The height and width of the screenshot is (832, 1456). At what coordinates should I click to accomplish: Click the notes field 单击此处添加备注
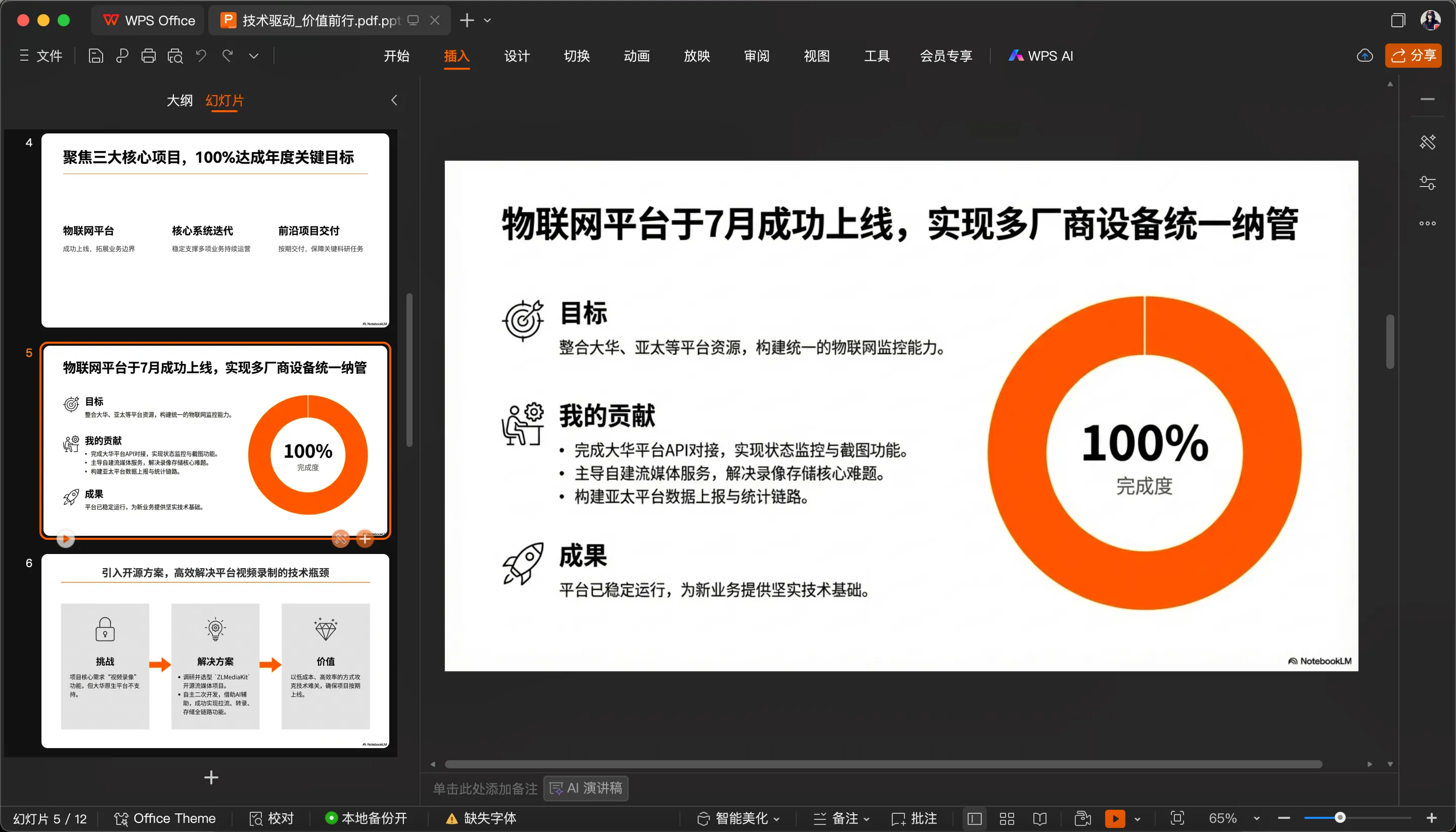(485, 789)
